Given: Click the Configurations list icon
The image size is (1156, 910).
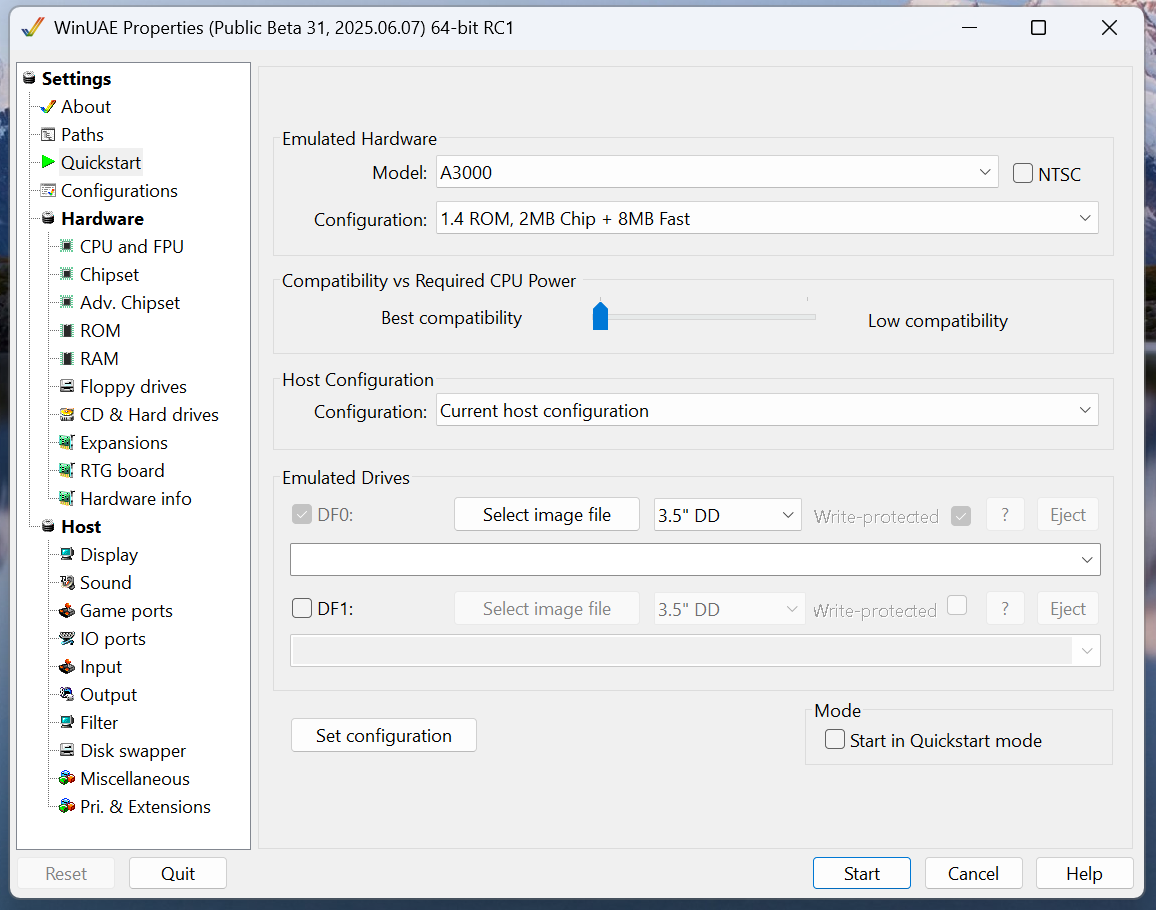Looking at the screenshot, I should (48, 191).
